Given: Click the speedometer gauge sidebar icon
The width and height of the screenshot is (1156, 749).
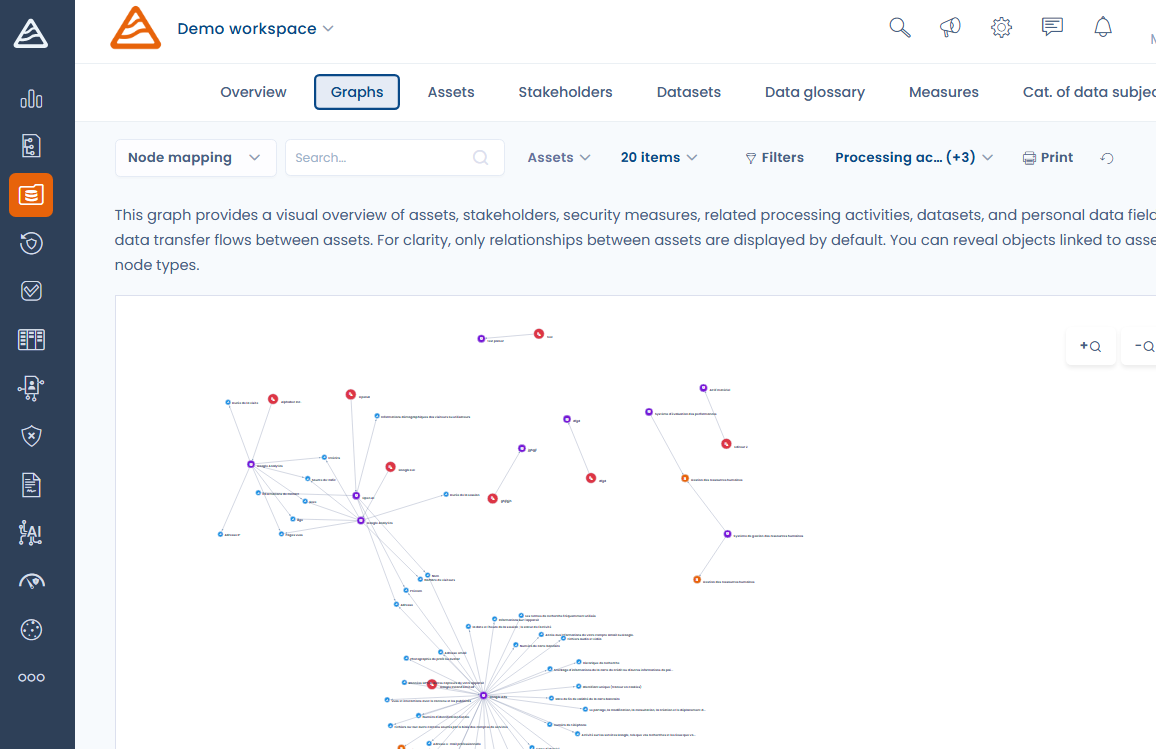Looking at the screenshot, I should click(30, 581).
